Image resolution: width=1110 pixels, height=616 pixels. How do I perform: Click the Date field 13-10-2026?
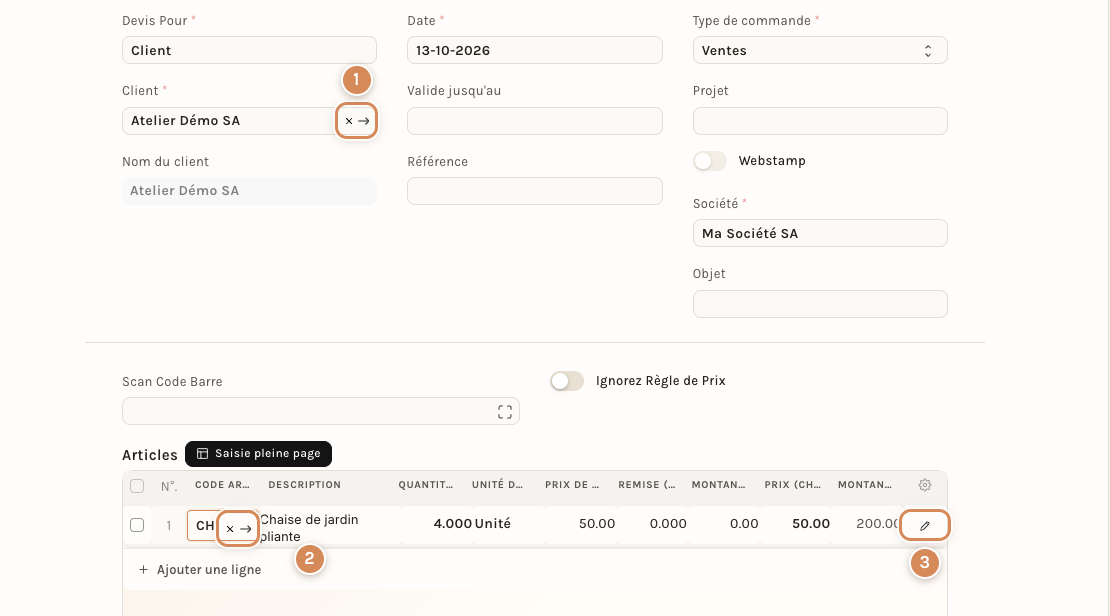click(534, 50)
